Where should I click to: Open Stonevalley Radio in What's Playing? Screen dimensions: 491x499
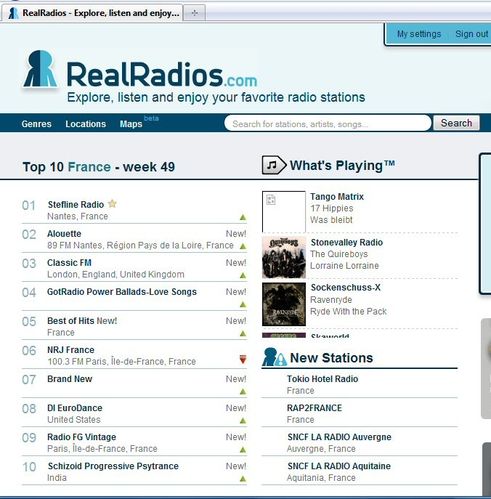tap(347, 242)
